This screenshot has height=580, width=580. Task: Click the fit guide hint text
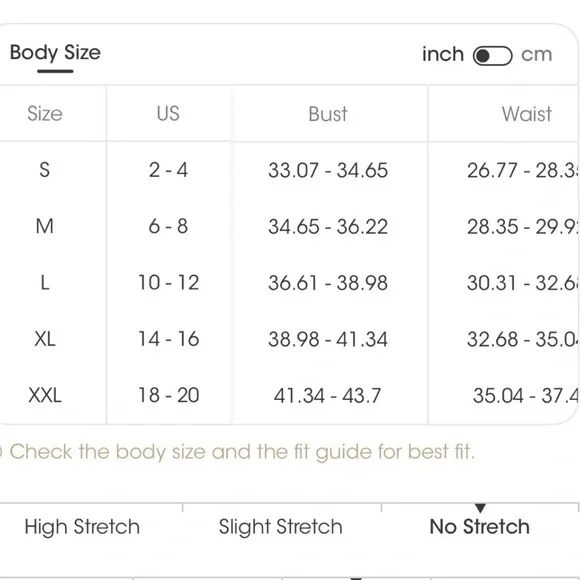[242, 452]
